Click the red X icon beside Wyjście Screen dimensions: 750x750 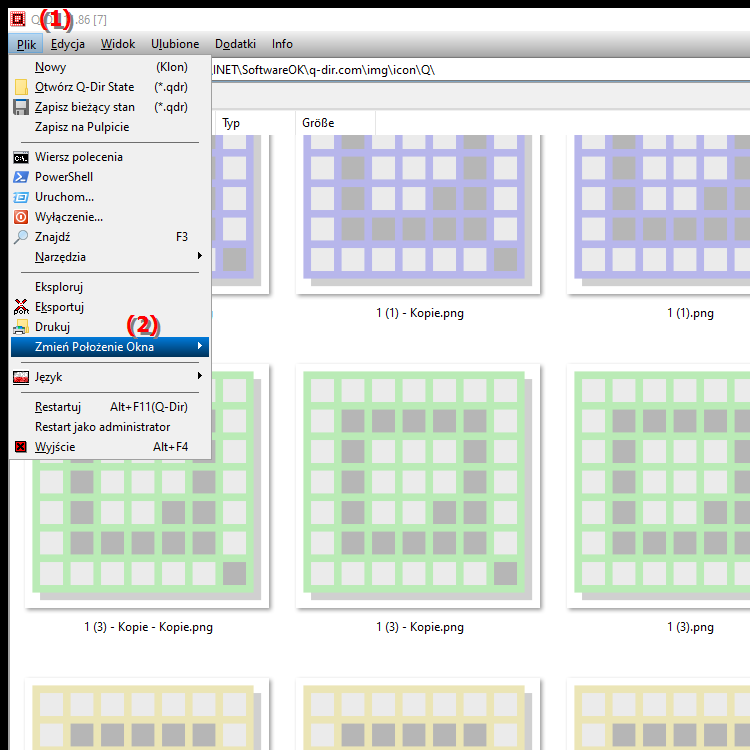[x=21, y=447]
